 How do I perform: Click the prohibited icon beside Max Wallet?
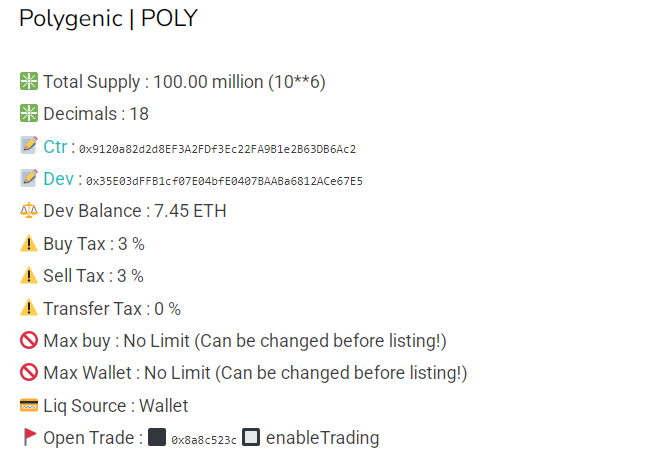tap(28, 373)
